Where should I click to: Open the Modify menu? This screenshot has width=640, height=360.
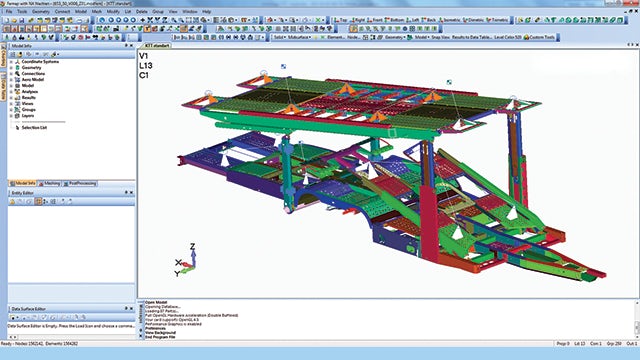tap(113, 11)
